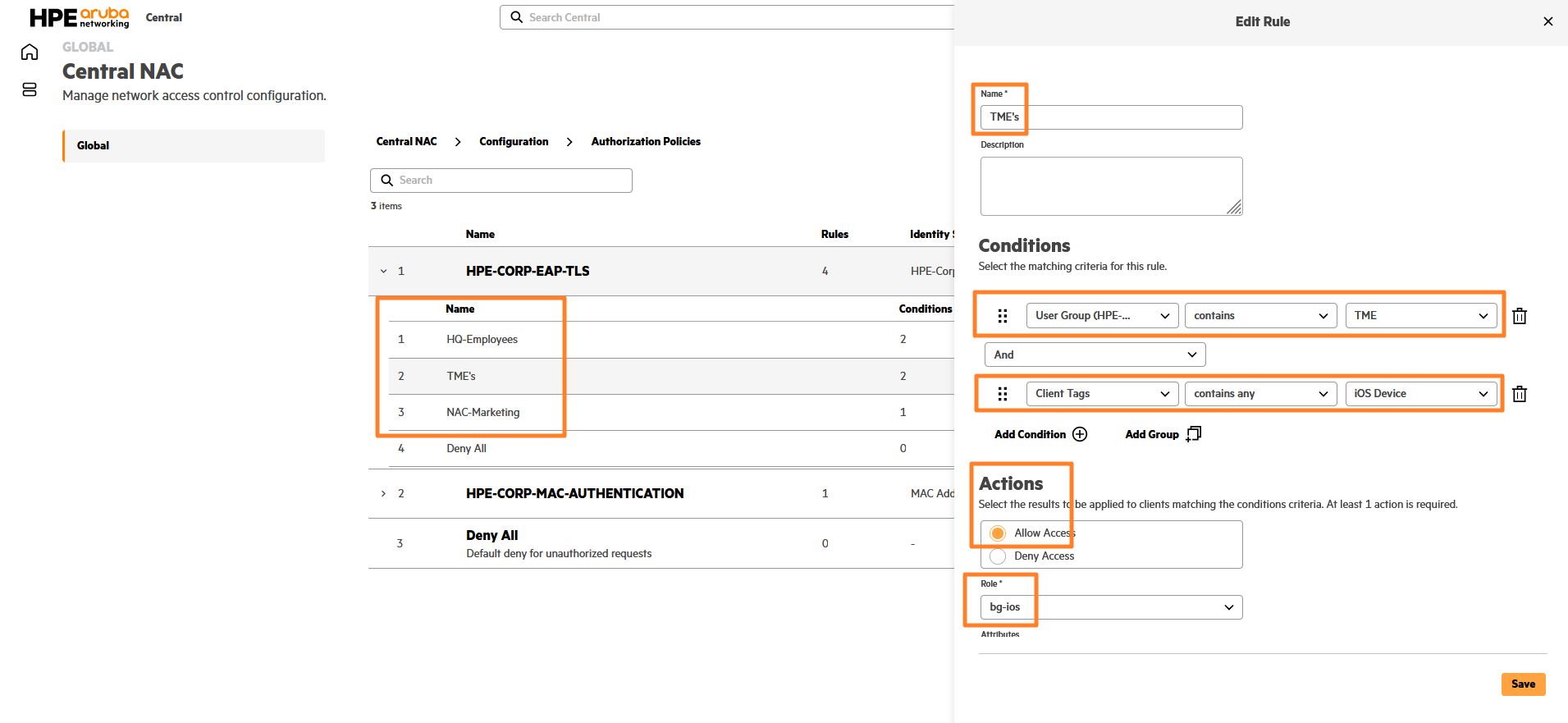Go to Authorization Policies breadcrumb
Image resolution: width=1568 pixels, height=723 pixels.
tap(646, 142)
